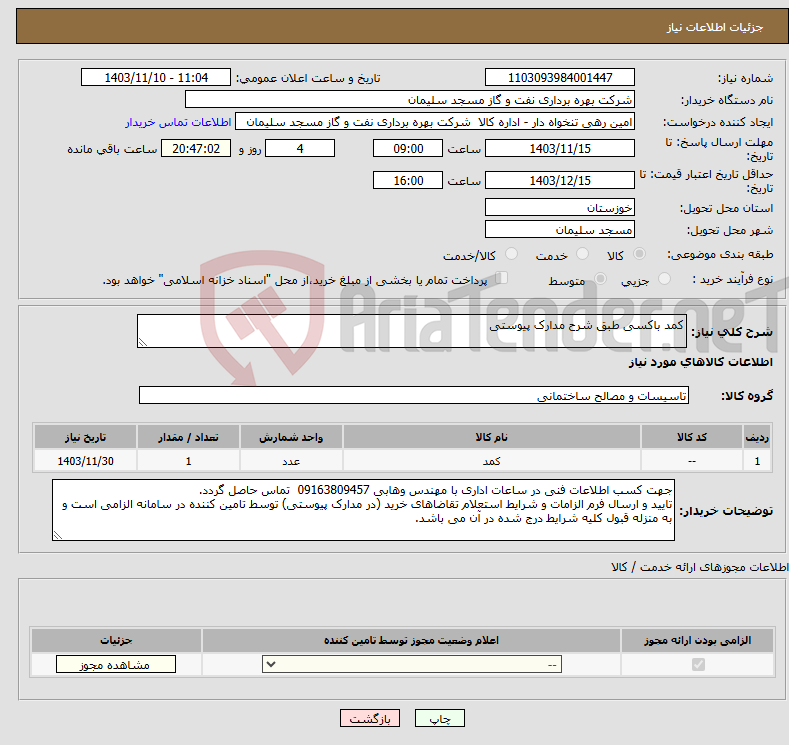Image resolution: width=789 pixels, height=745 pixels.
Task: Click the واحد شمارش column header
Action: [291, 437]
